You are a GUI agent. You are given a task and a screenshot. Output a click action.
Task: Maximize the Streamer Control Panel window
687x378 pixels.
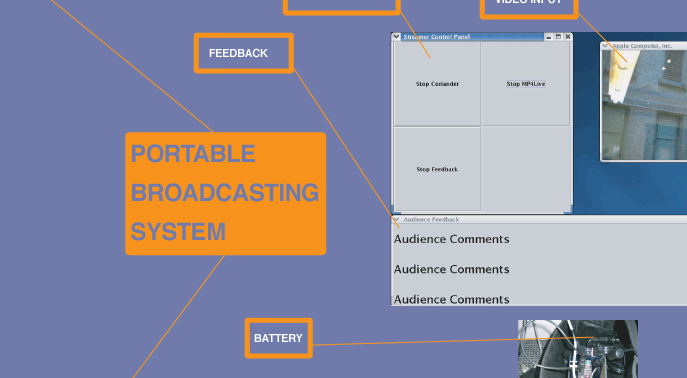pos(559,37)
